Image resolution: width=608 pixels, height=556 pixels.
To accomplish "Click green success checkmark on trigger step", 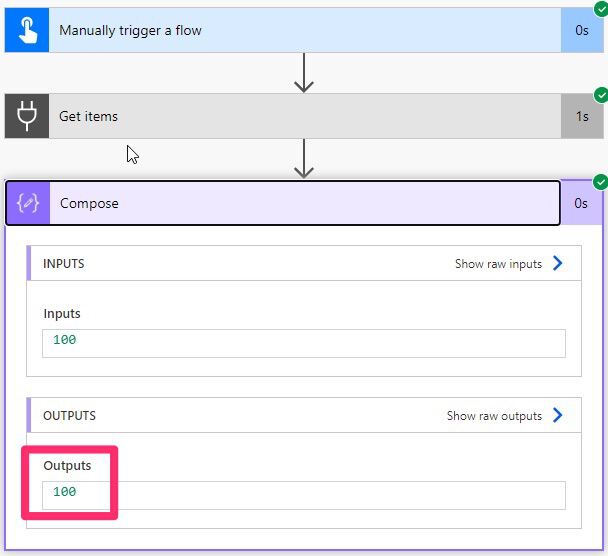I will click(x=600, y=8).
